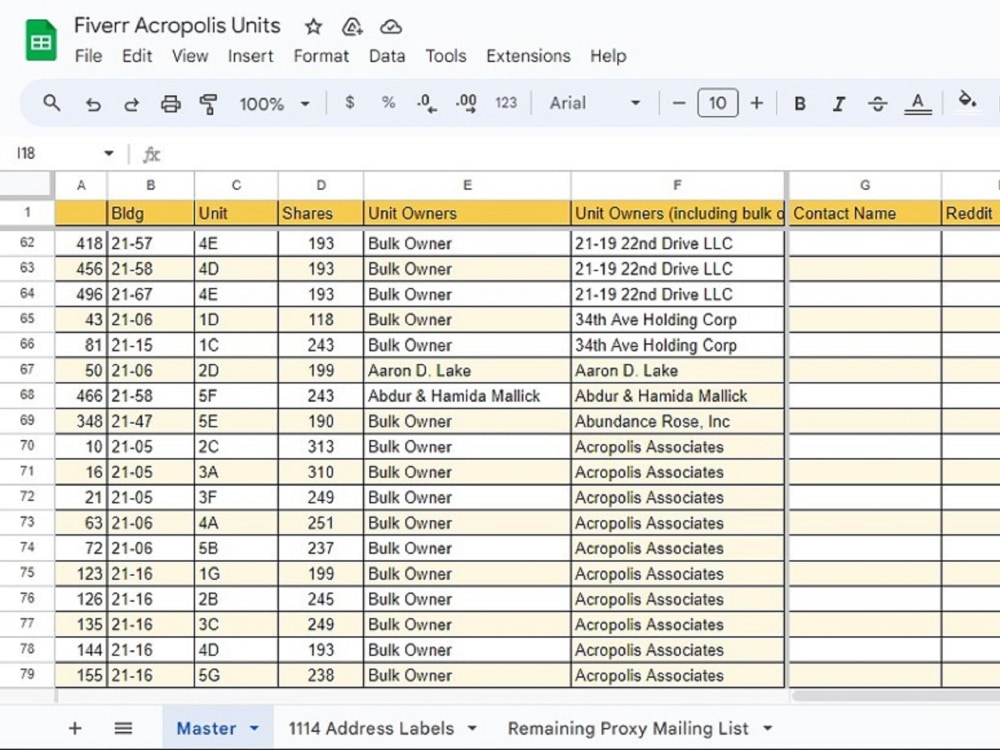Toggle bold formatting
Image resolution: width=1000 pixels, height=750 pixels.
[799, 103]
